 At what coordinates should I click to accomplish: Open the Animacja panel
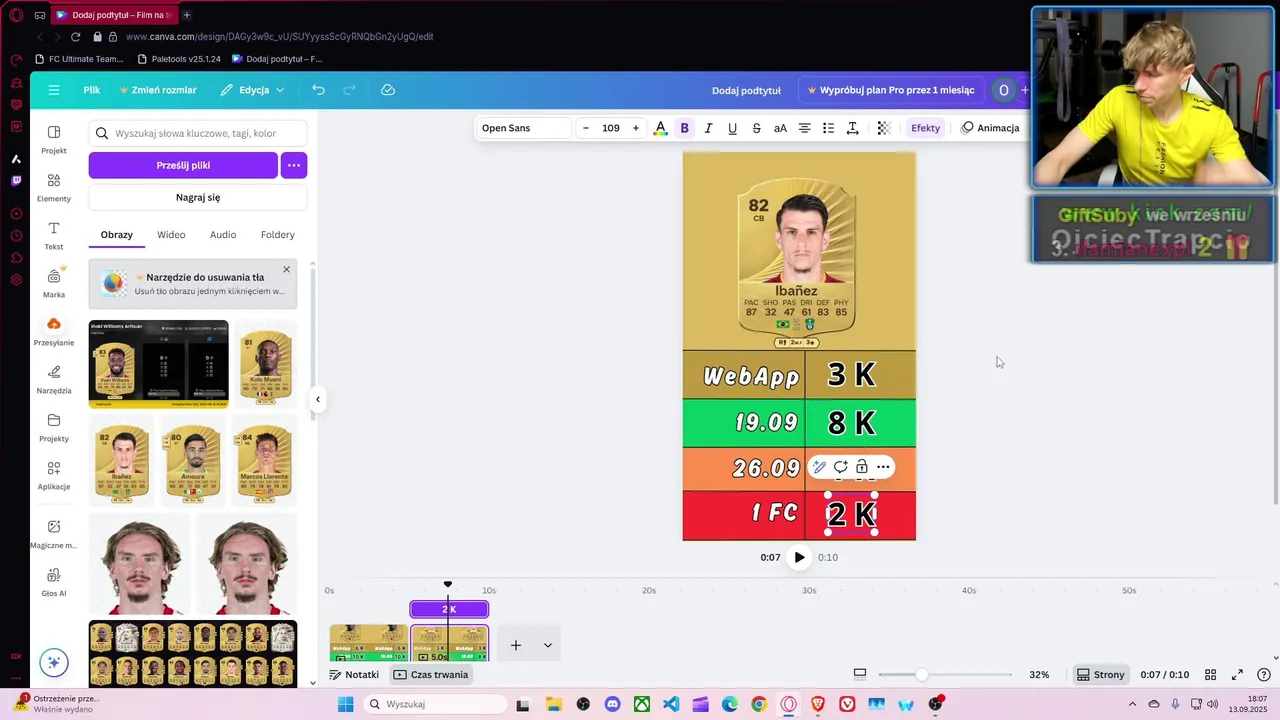click(x=990, y=128)
